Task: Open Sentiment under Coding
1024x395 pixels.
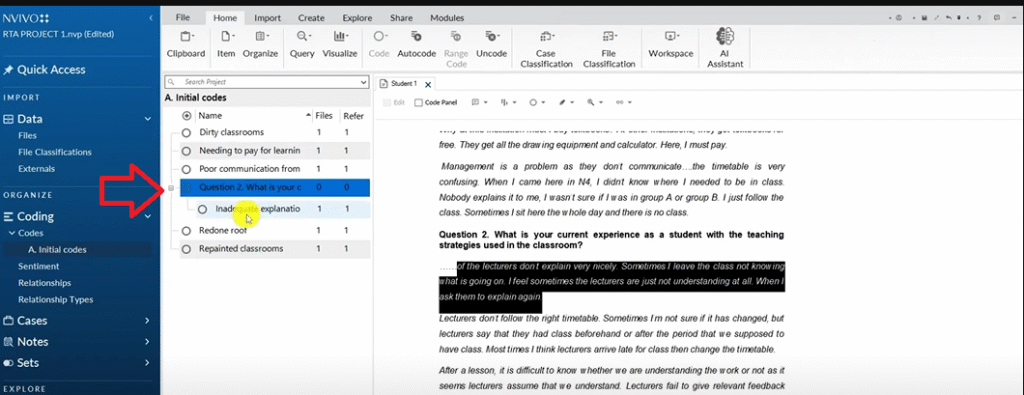Action: [x=39, y=266]
